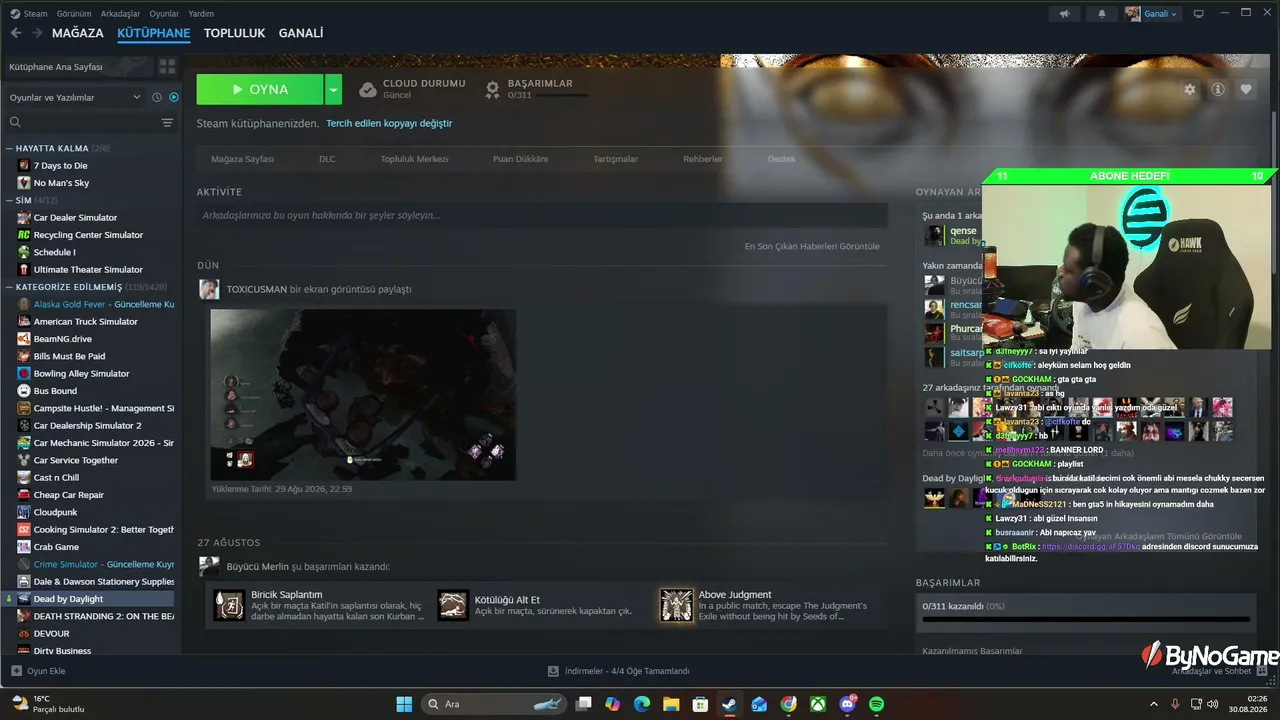Open Spotify from the taskbar
The height and width of the screenshot is (720, 1280).
(x=877, y=704)
